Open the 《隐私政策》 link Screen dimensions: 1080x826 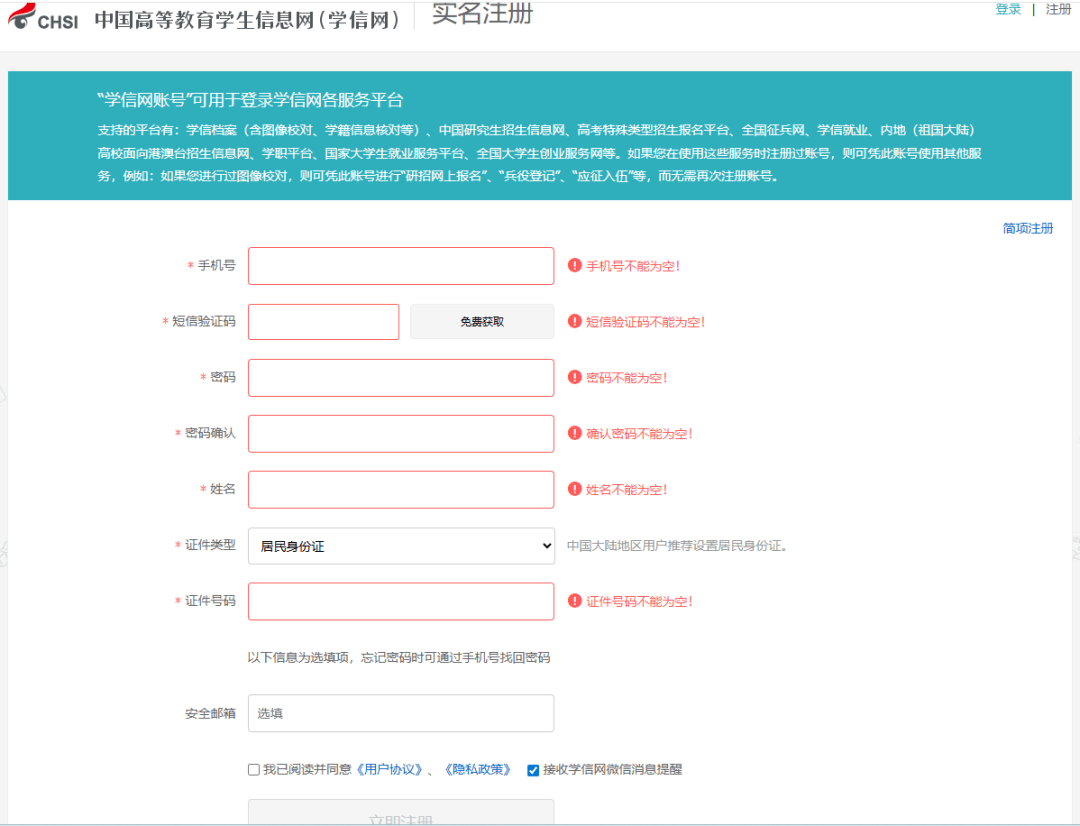coord(477,770)
